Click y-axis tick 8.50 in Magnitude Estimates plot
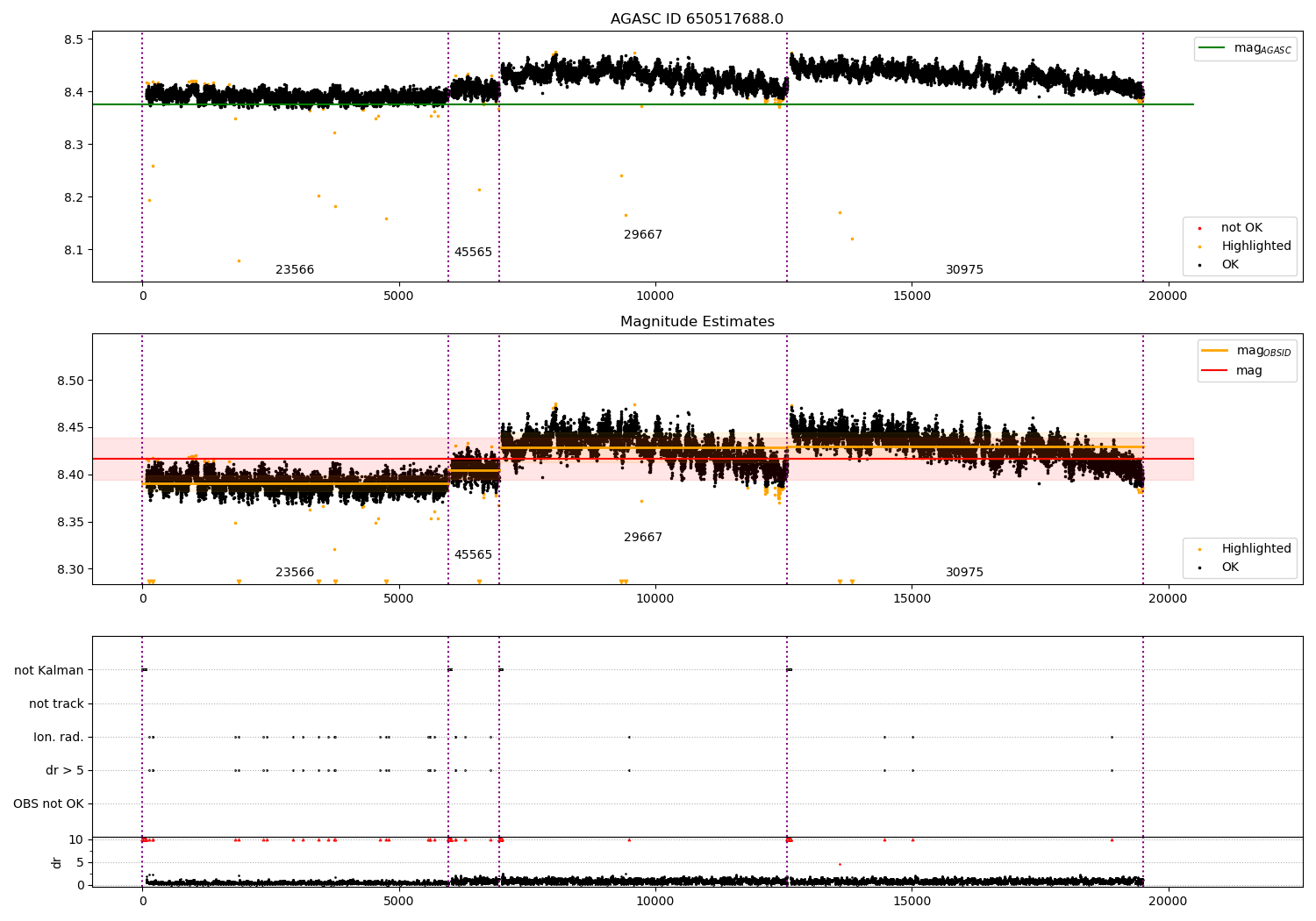1316x921 pixels. click(70, 382)
